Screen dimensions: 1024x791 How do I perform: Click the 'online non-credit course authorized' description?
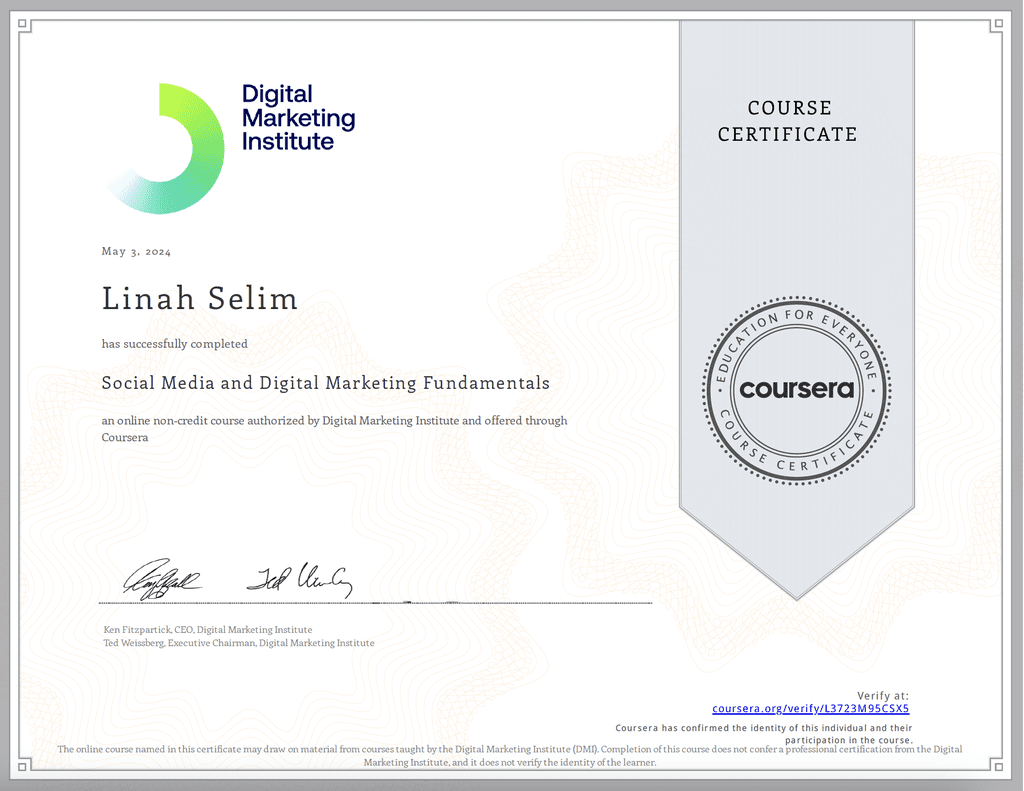334,428
